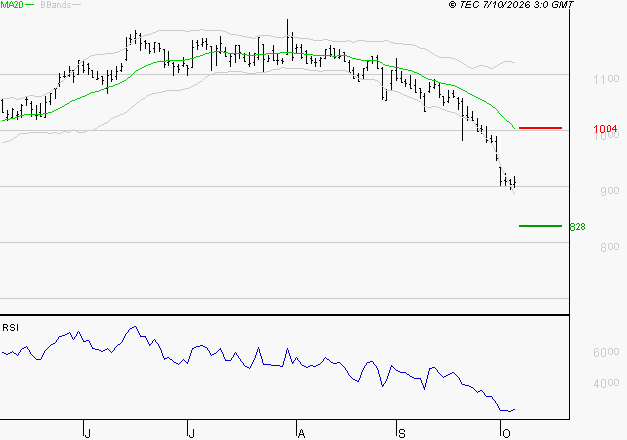This screenshot has height=440, width=627.
Task: Click the red resistance level line
Action: coord(540,128)
